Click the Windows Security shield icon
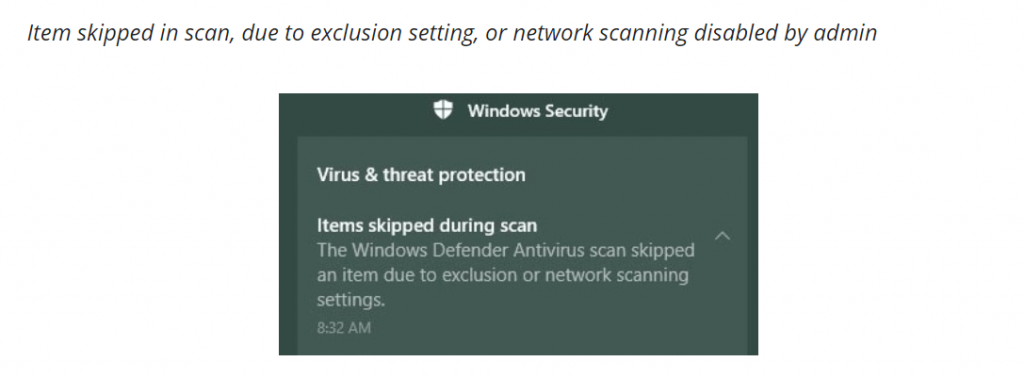This screenshot has width=1024, height=378. 443,110
